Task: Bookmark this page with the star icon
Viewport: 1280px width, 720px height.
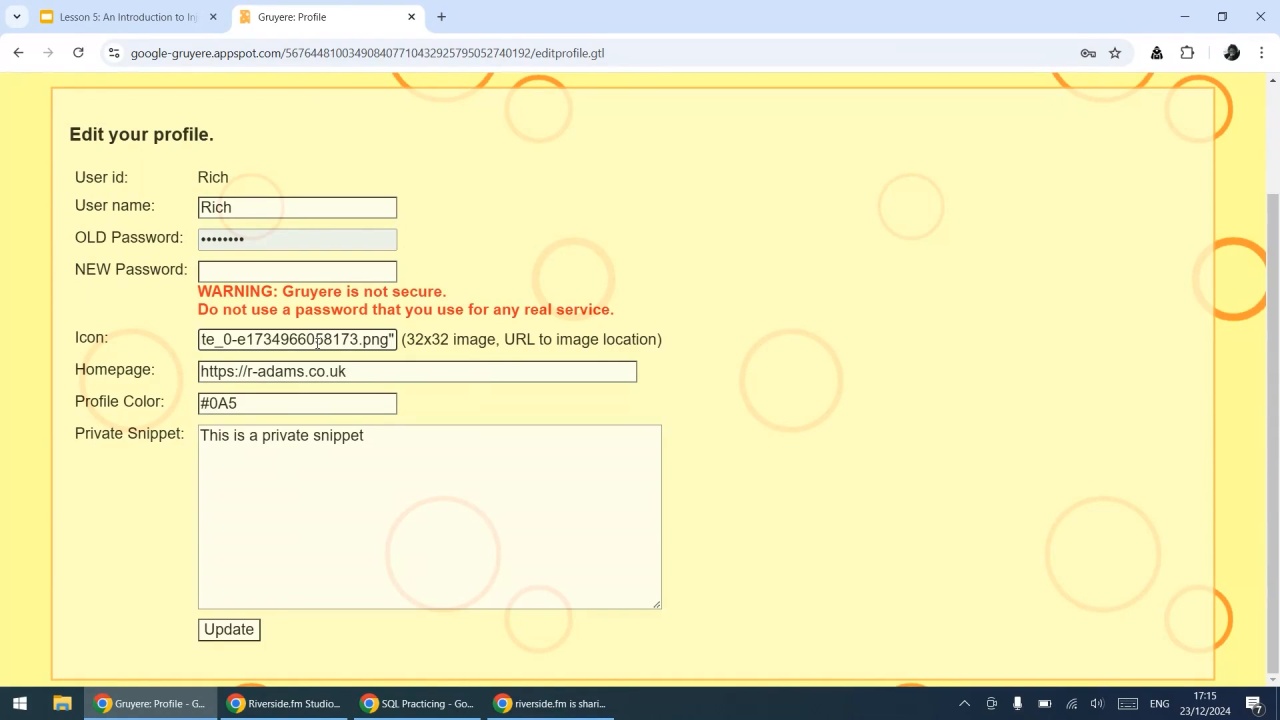Action: point(1115,53)
